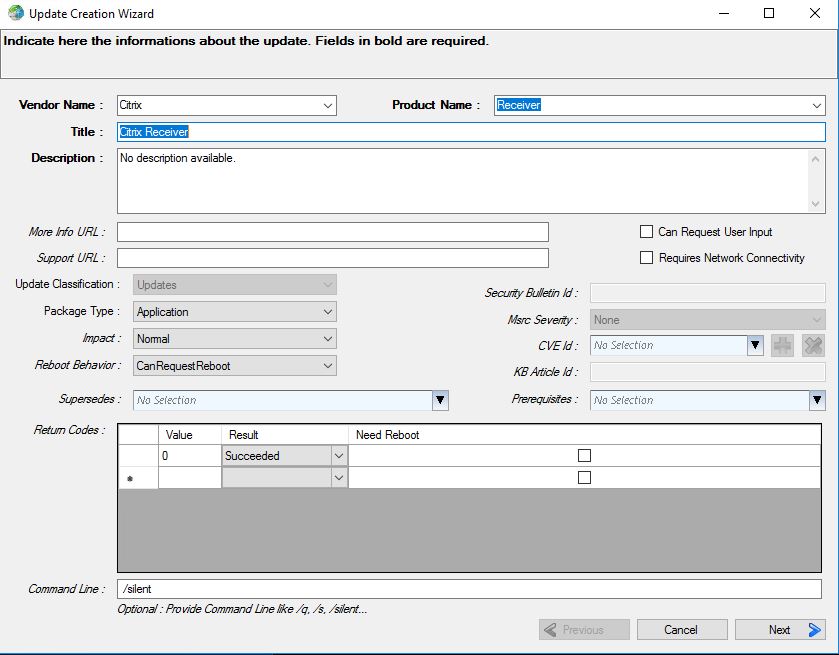The image size is (839, 655).
Task: Click the Update Classification dropdown
Action: 234,285
